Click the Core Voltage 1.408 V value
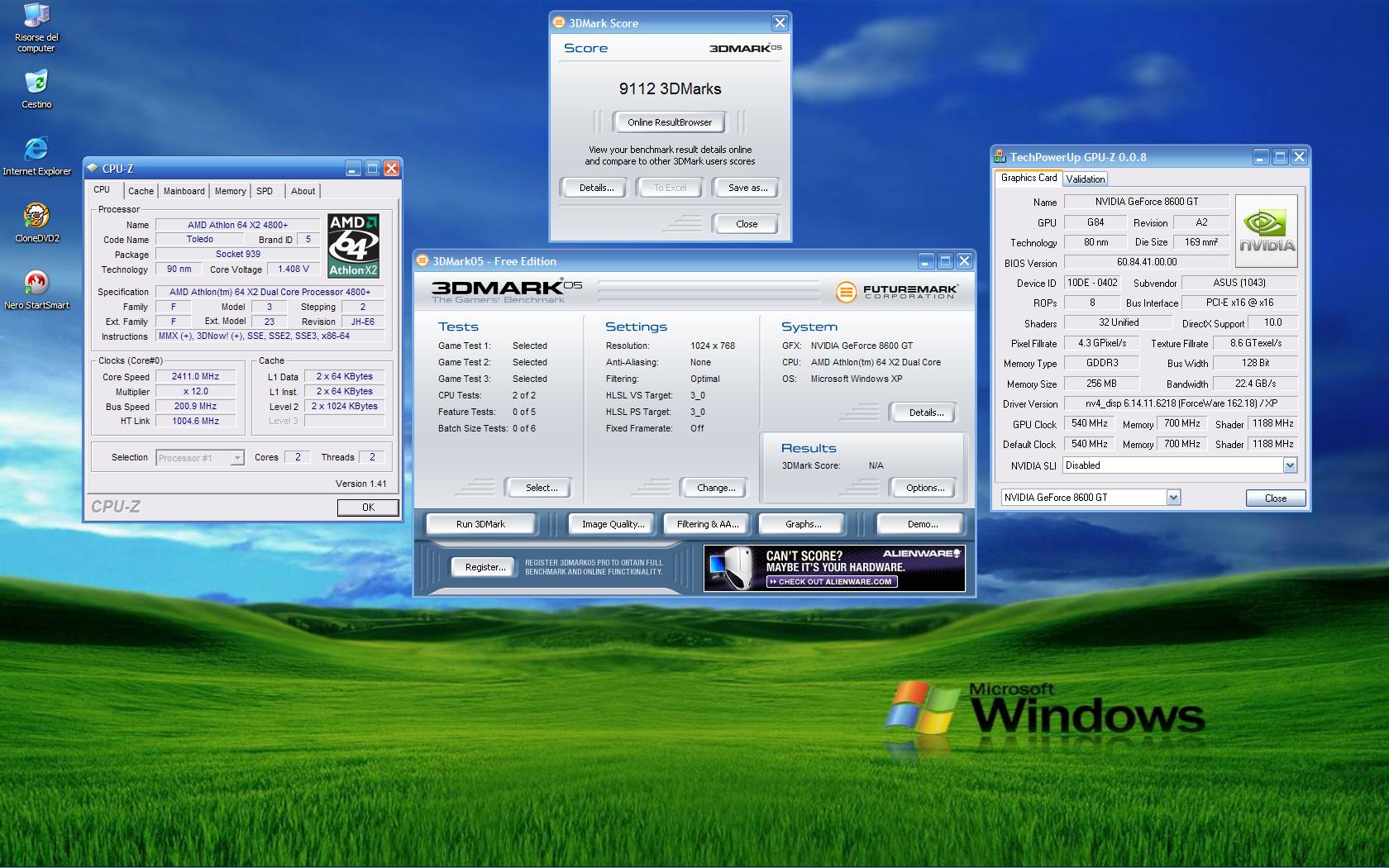 [294, 269]
